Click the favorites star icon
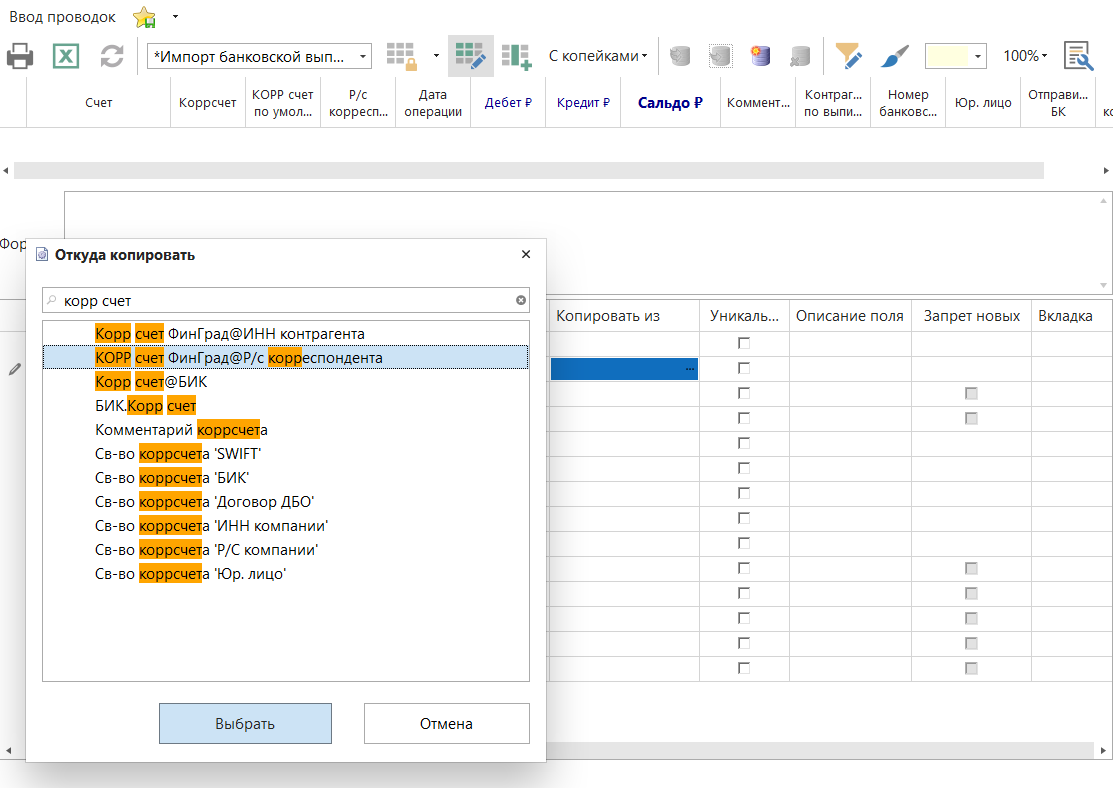 click(x=145, y=17)
